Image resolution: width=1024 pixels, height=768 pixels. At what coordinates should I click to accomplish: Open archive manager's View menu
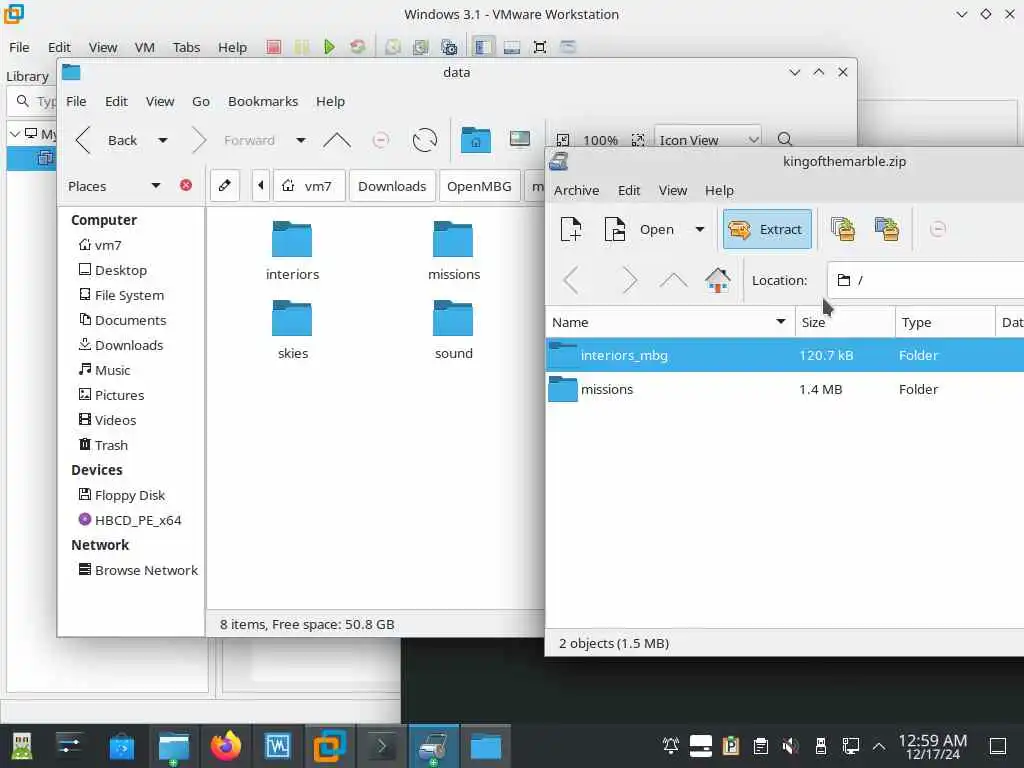673,190
